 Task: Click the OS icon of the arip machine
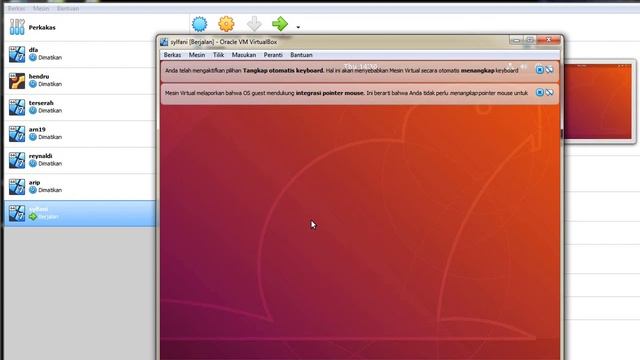tap(17, 187)
